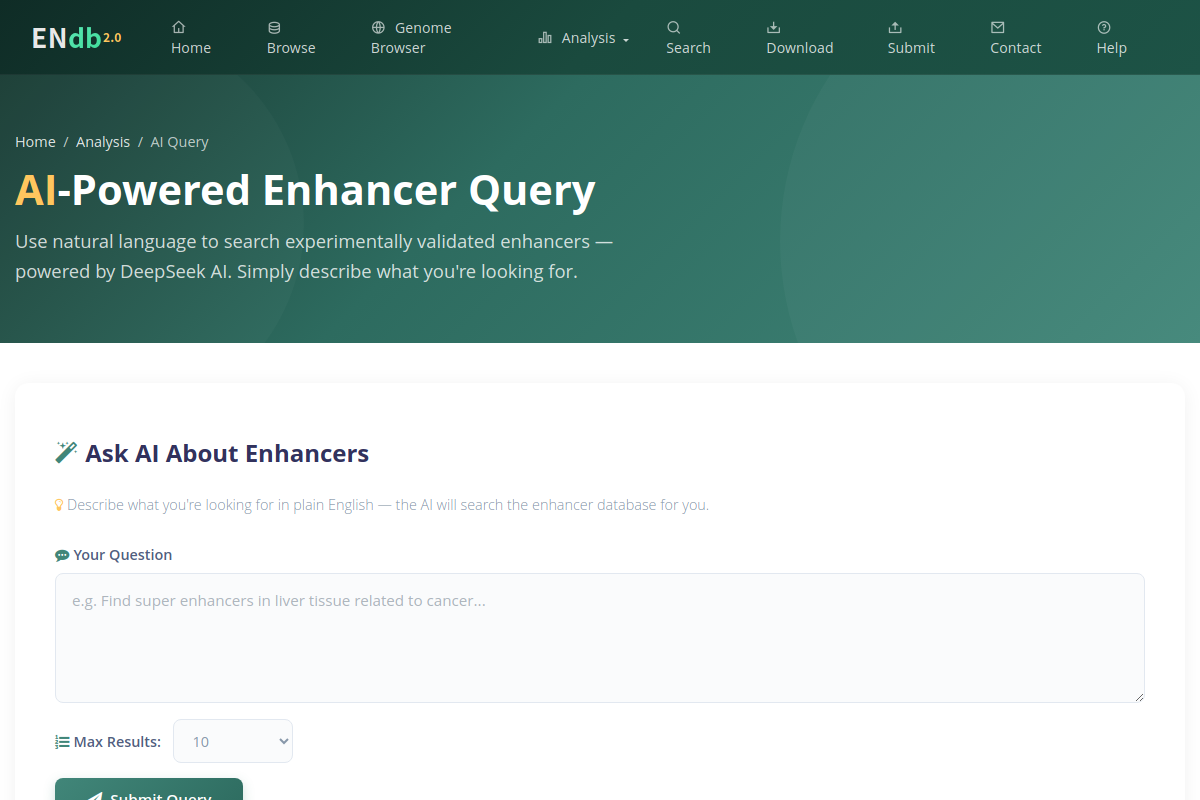Click the Max Results label
Image resolution: width=1200 pixels, height=800 pixels.
point(117,742)
